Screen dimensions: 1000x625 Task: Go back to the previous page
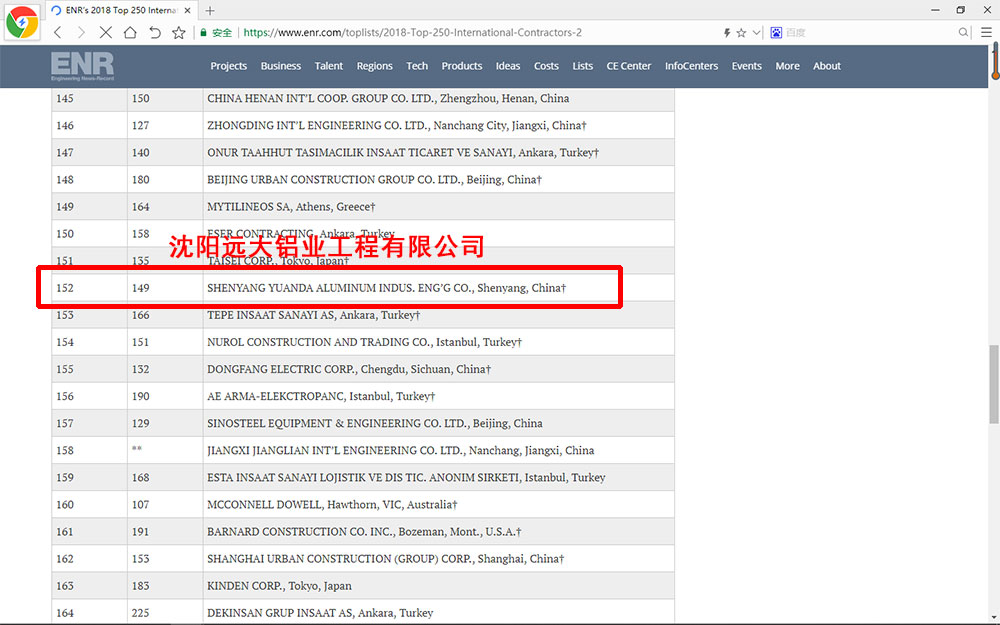pyautogui.click(x=58, y=33)
